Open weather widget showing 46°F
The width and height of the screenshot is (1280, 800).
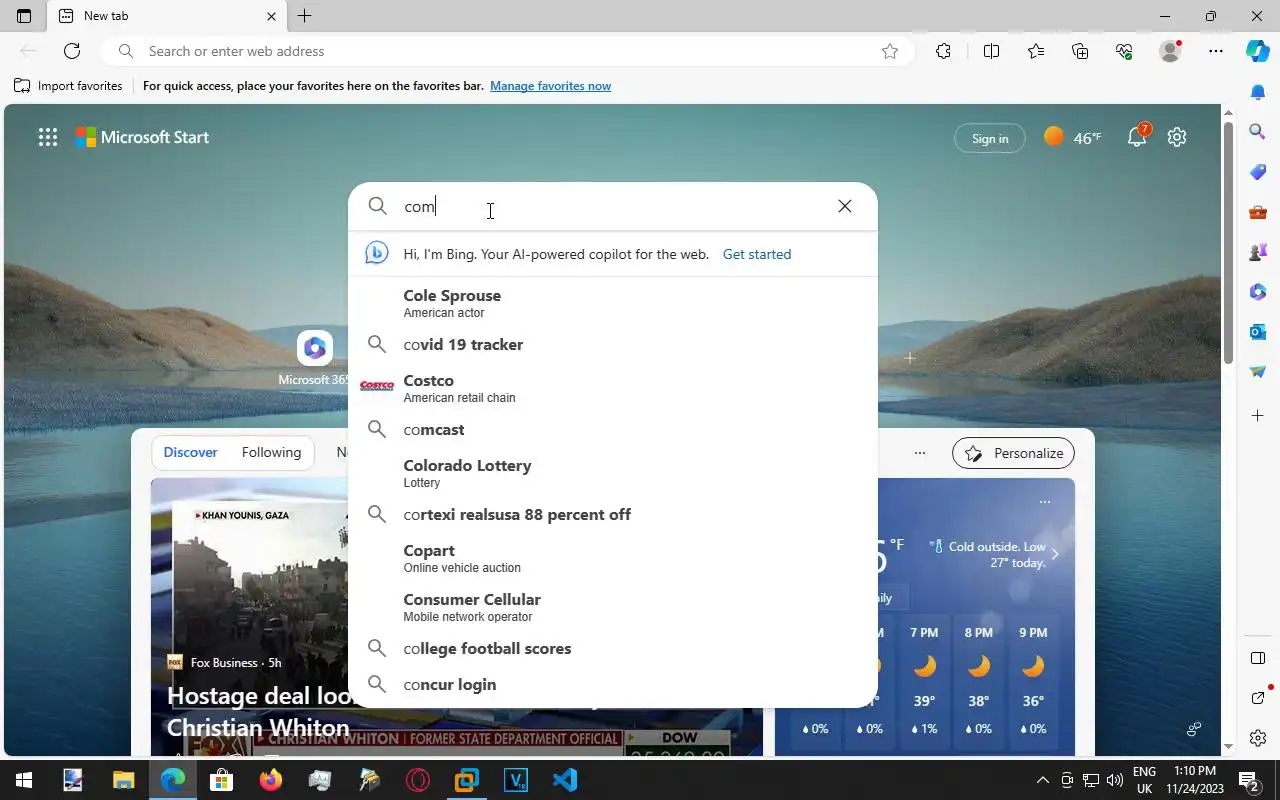coord(1072,137)
